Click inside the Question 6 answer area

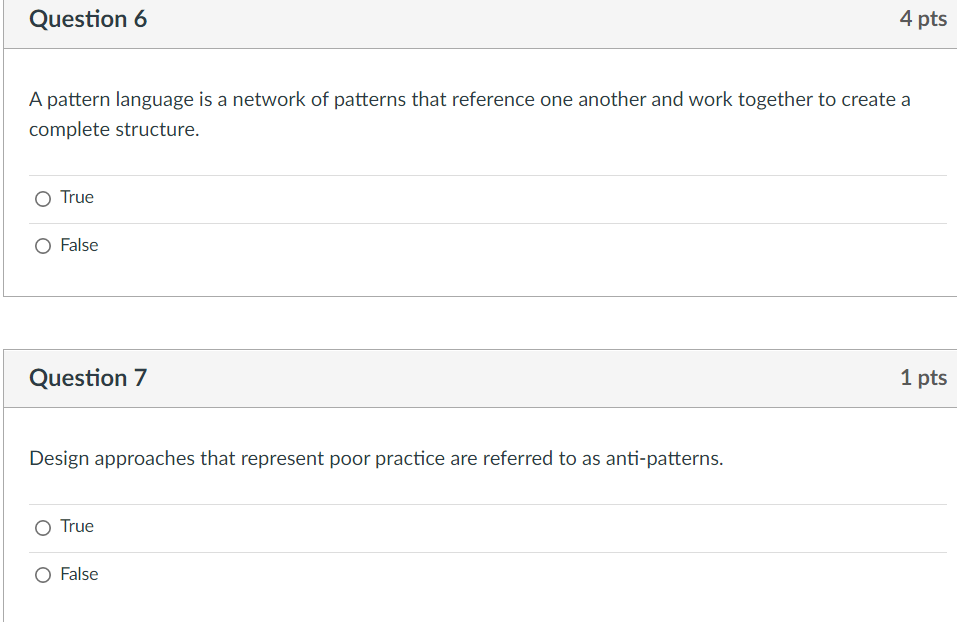click(x=480, y=220)
